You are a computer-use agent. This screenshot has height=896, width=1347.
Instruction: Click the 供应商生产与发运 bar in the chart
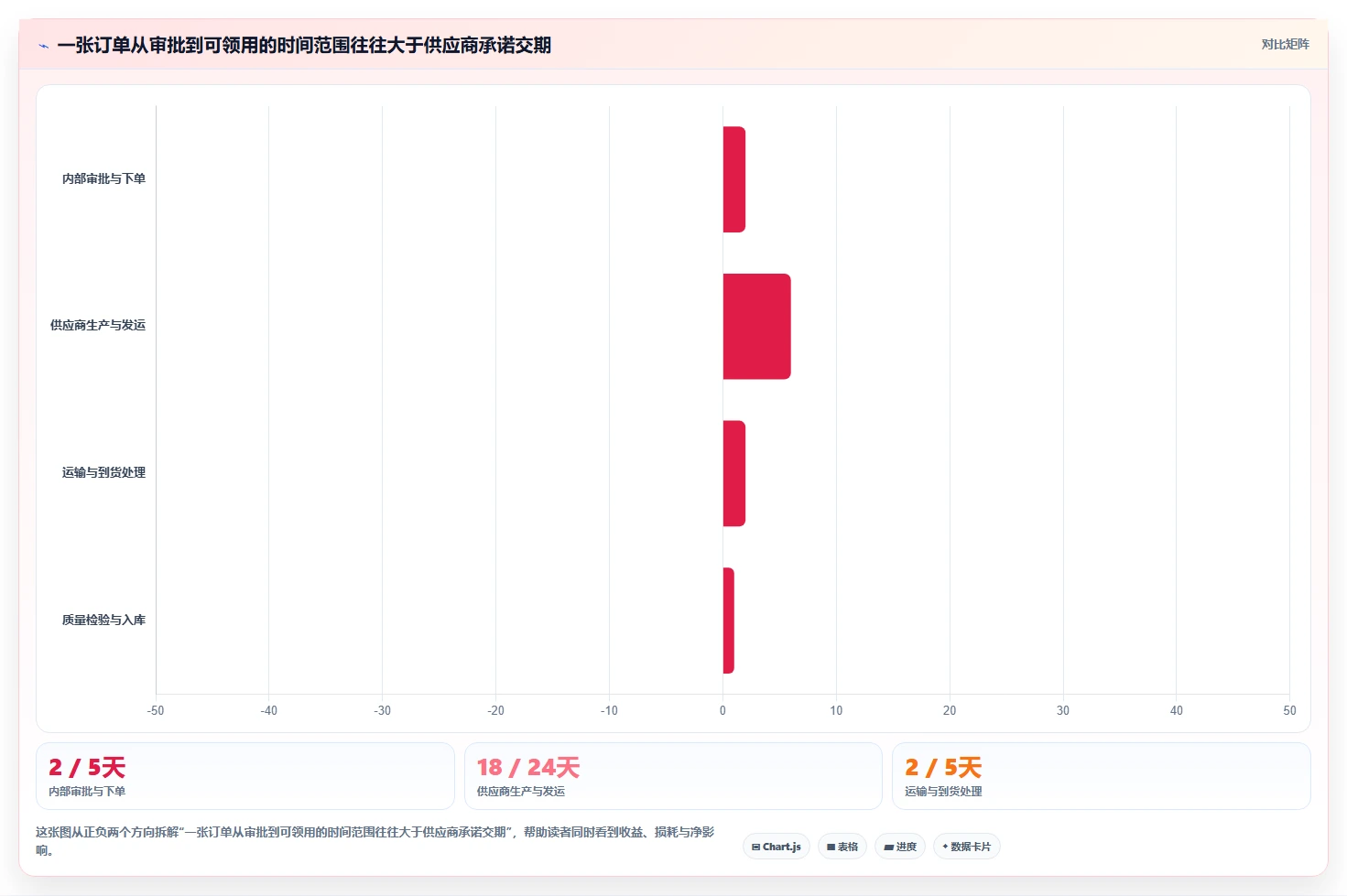757,326
